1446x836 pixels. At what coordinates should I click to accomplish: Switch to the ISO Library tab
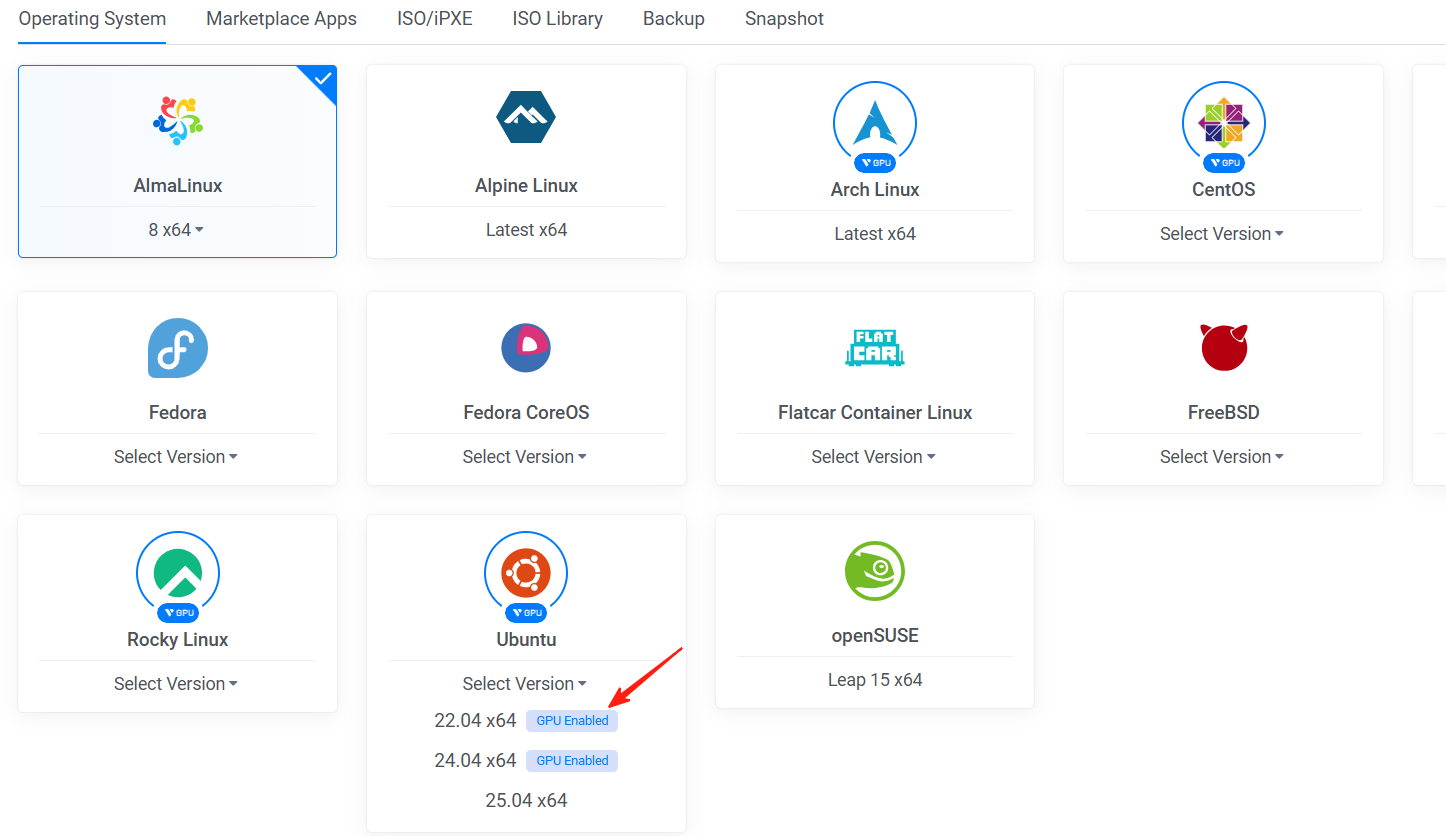click(557, 18)
